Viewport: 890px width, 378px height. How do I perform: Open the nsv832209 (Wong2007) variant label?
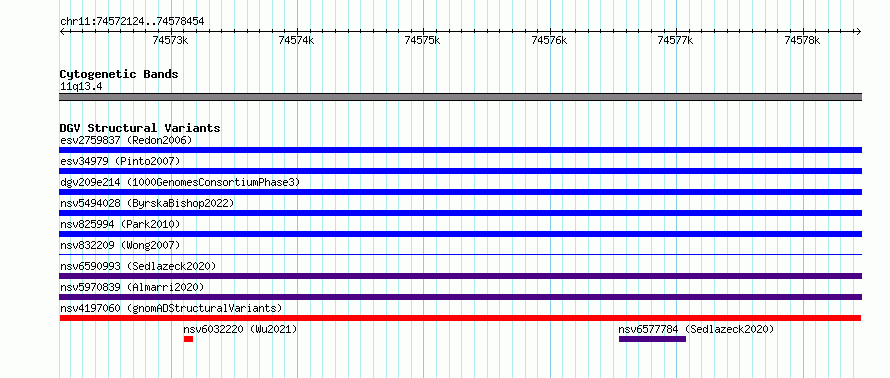[120, 245]
